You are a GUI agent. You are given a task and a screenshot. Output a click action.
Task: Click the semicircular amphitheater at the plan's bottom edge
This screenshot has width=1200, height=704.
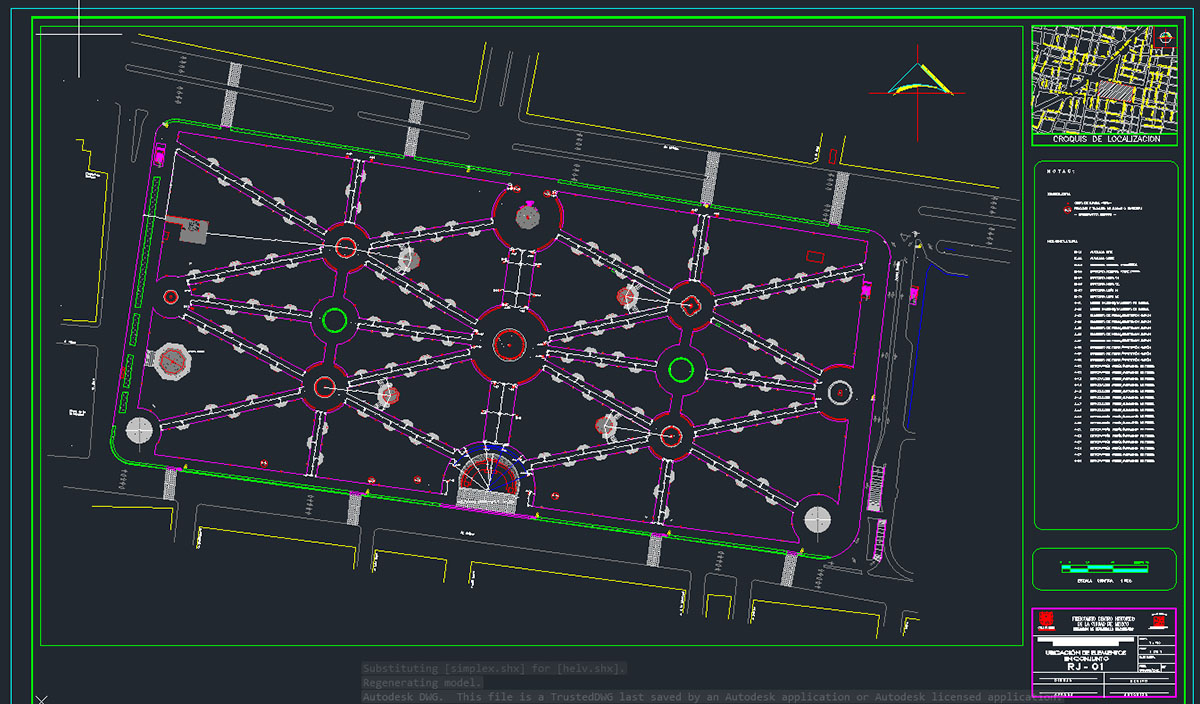click(x=490, y=478)
